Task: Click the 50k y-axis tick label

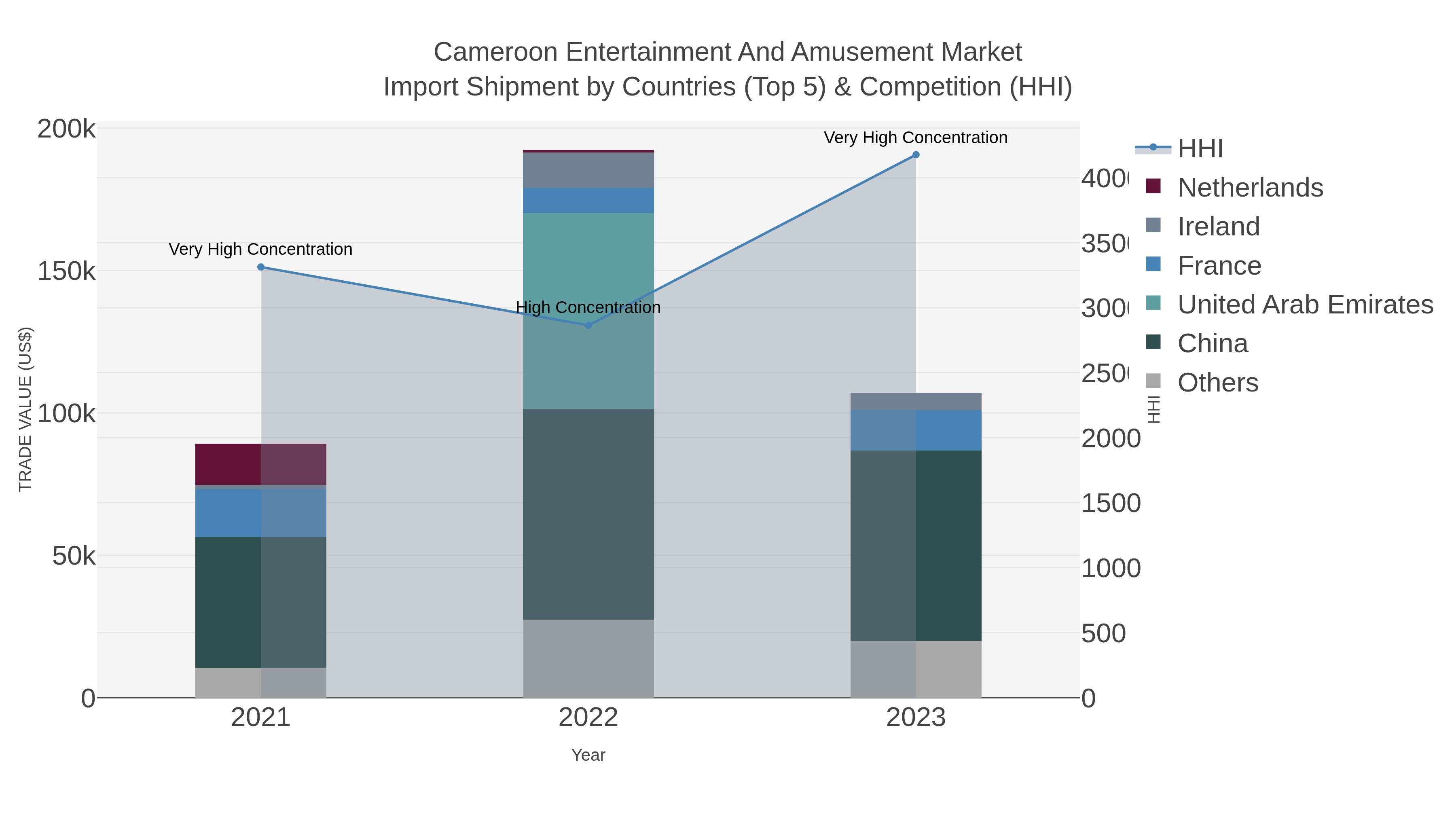Action: [x=74, y=556]
